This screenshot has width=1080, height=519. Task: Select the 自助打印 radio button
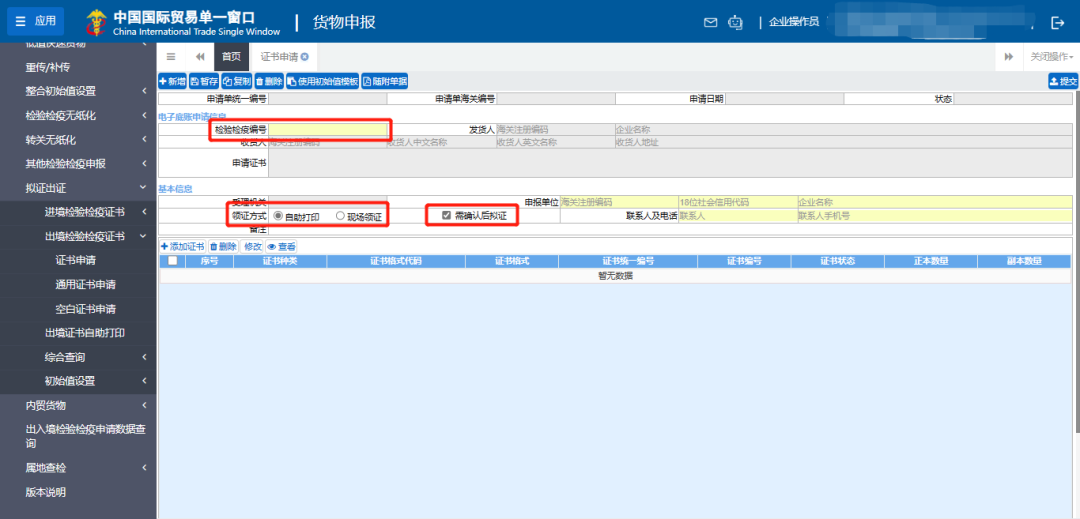(x=278, y=216)
